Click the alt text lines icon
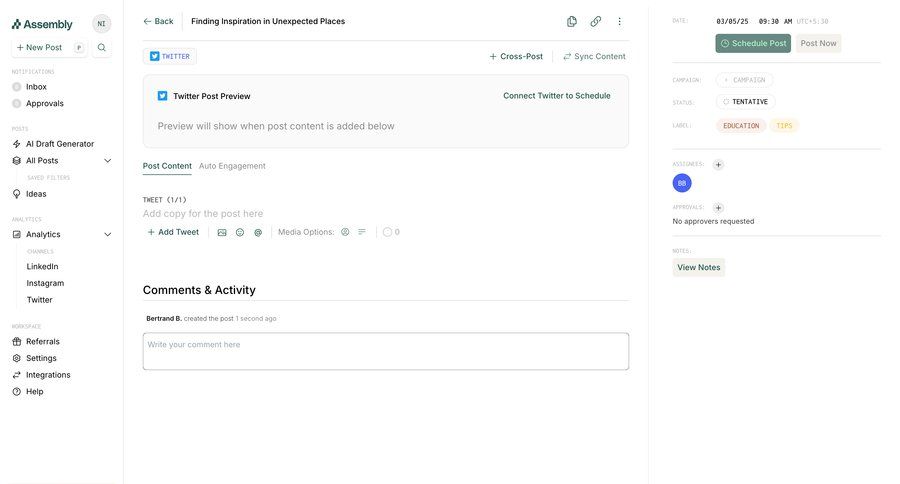900x484 pixels. pyautogui.click(x=362, y=232)
